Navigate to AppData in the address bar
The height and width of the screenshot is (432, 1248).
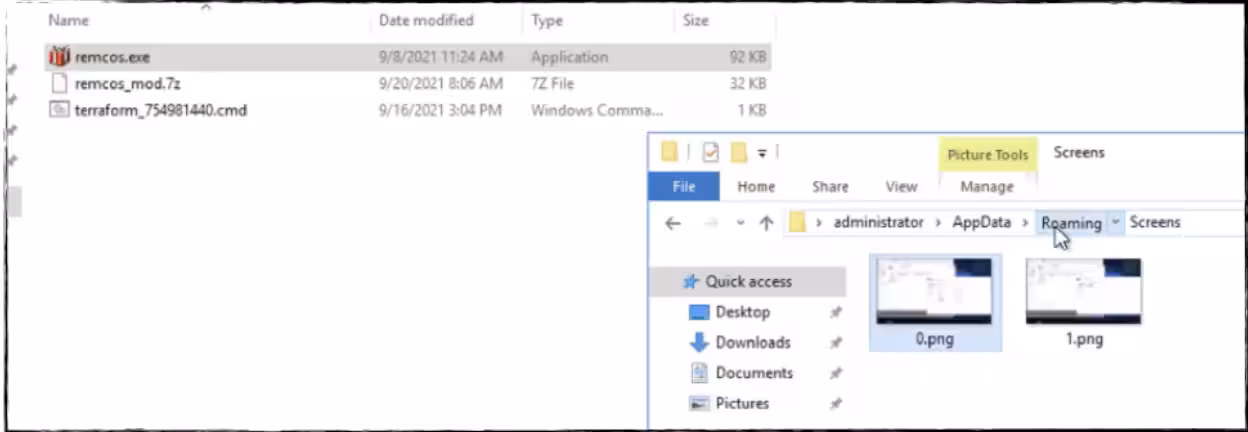click(981, 223)
